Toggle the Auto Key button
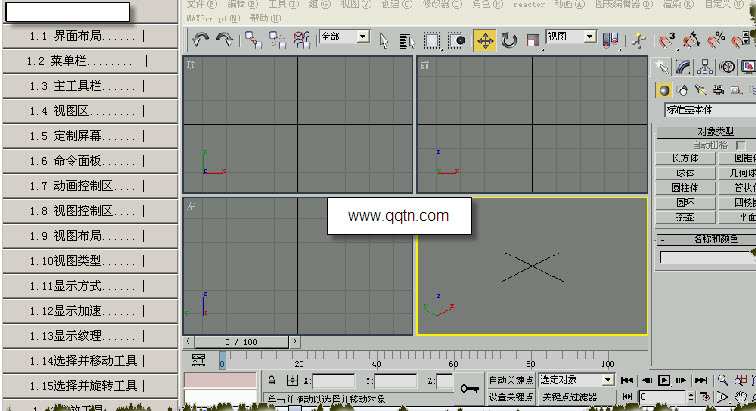This screenshot has height=411, width=756. [x=511, y=380]
